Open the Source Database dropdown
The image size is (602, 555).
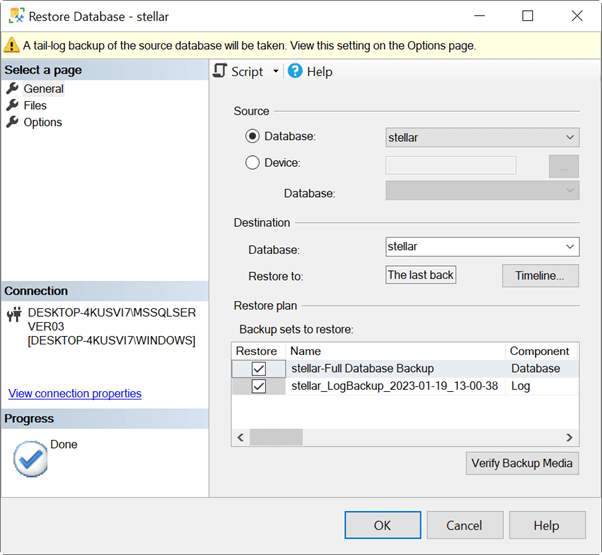(569, 137)
